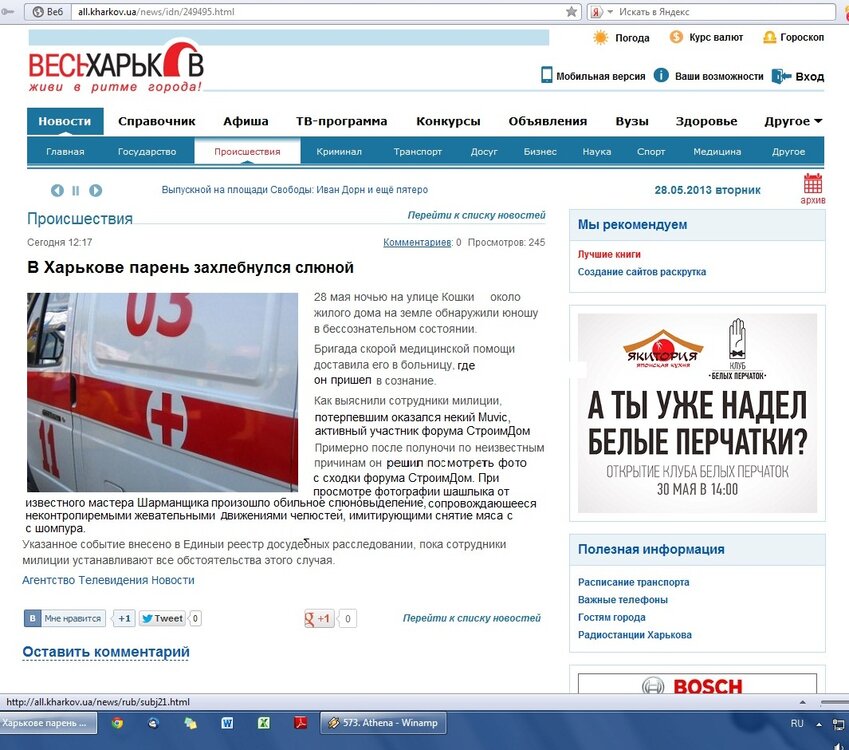Open Погода weather link
The height and width of the screenshot is (750, 849).
(632, 38)
